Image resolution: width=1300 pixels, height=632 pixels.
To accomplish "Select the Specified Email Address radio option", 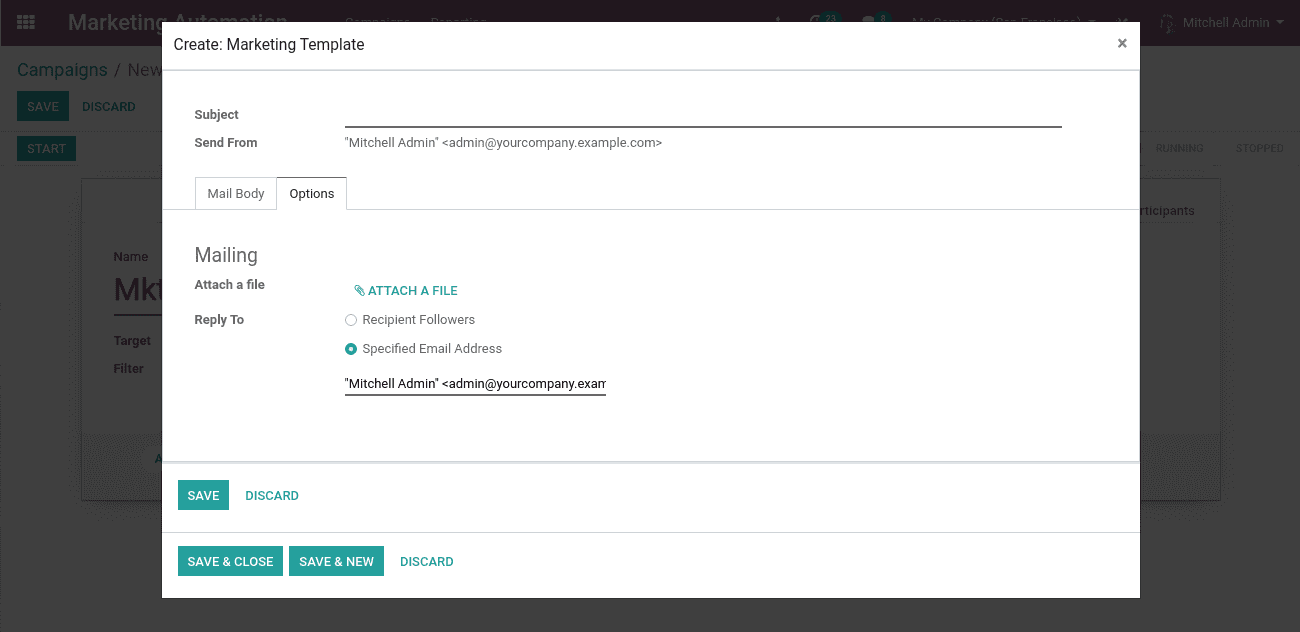I will click(x=351, y=349).
